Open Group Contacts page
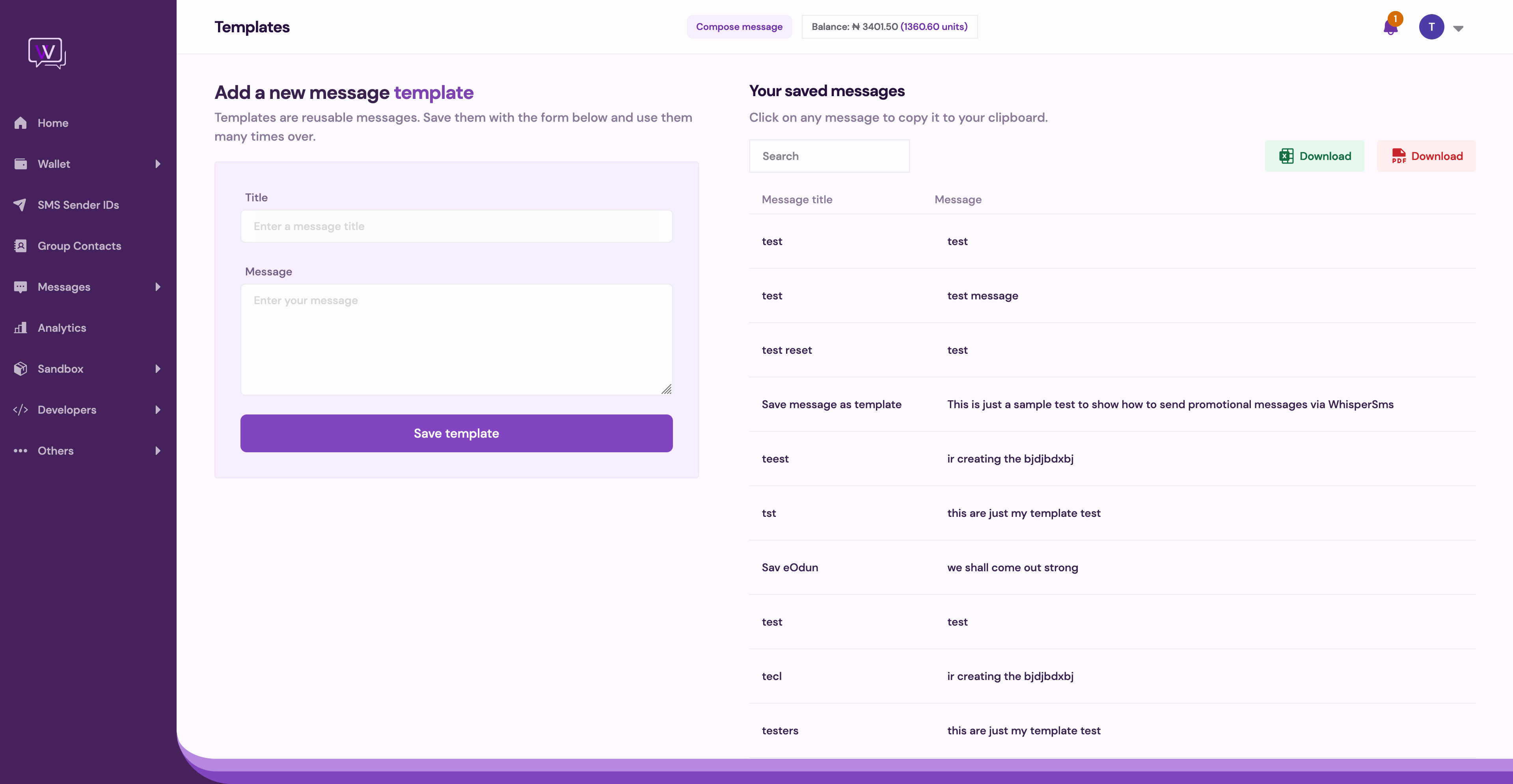 [79, 246]
